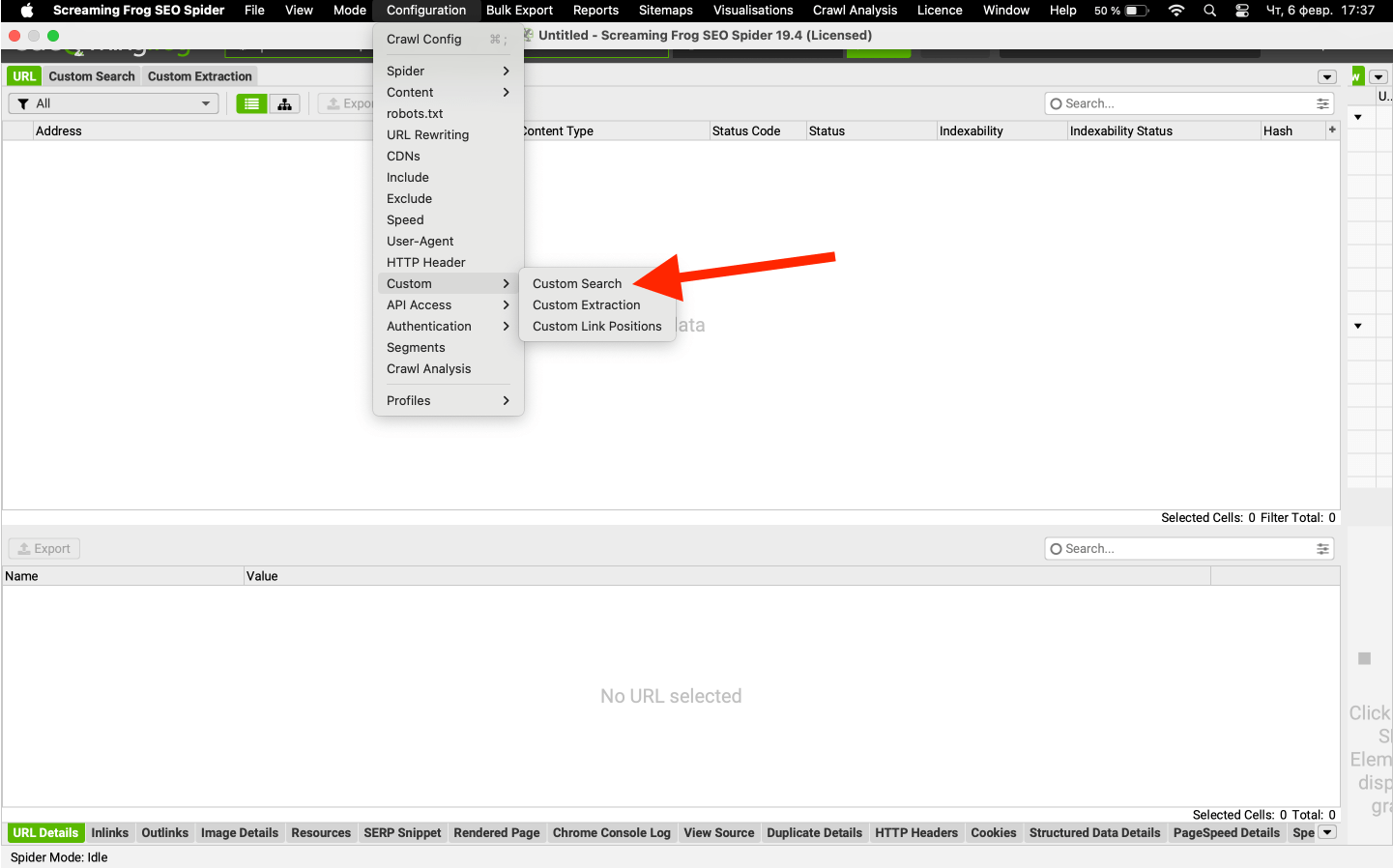1393x868 pixels.
Task: Open the Rendered Page tab
Action: (x=497, y=832)
